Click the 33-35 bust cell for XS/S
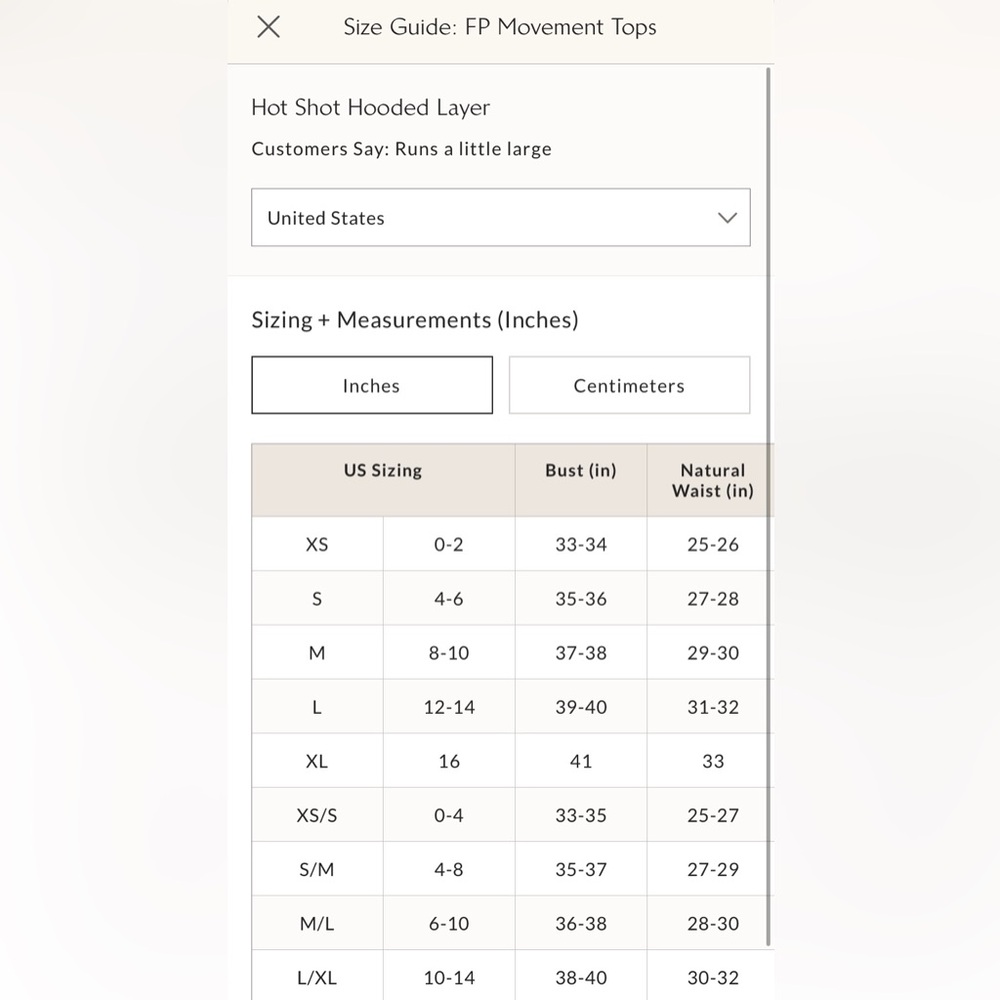The height and width of the screenshot is (1000, 1000). [581, 816]
